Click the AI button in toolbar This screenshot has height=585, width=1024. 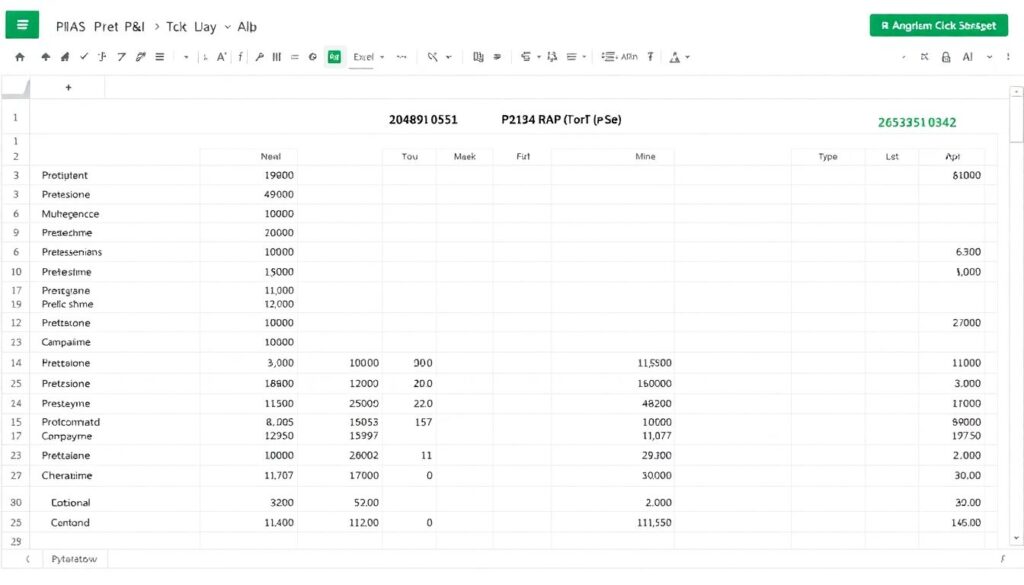(968, 58)
